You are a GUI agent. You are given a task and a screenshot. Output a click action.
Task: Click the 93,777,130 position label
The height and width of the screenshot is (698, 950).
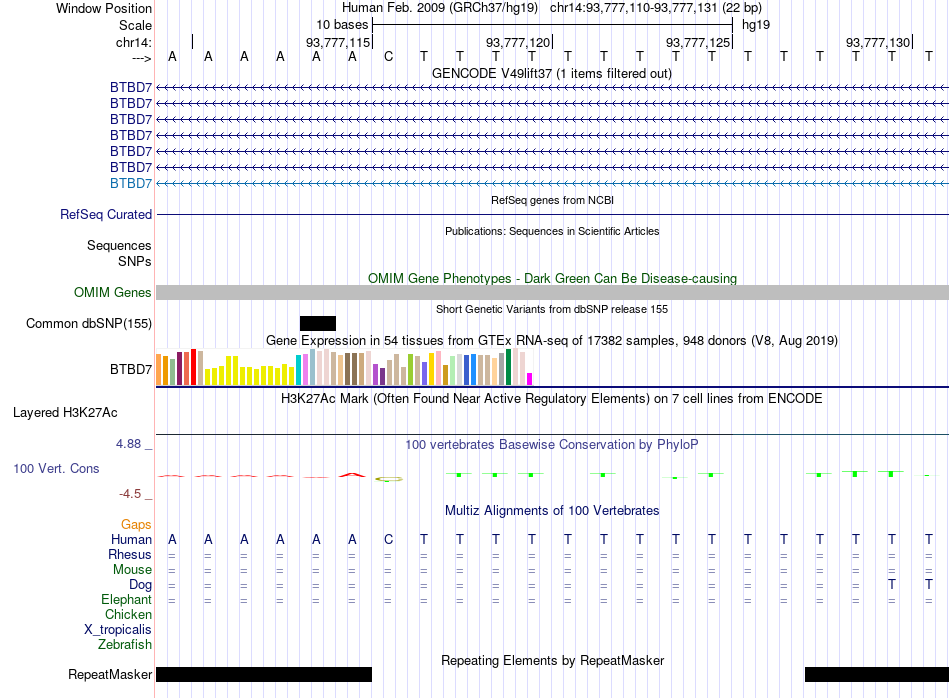tap(878, 42)
